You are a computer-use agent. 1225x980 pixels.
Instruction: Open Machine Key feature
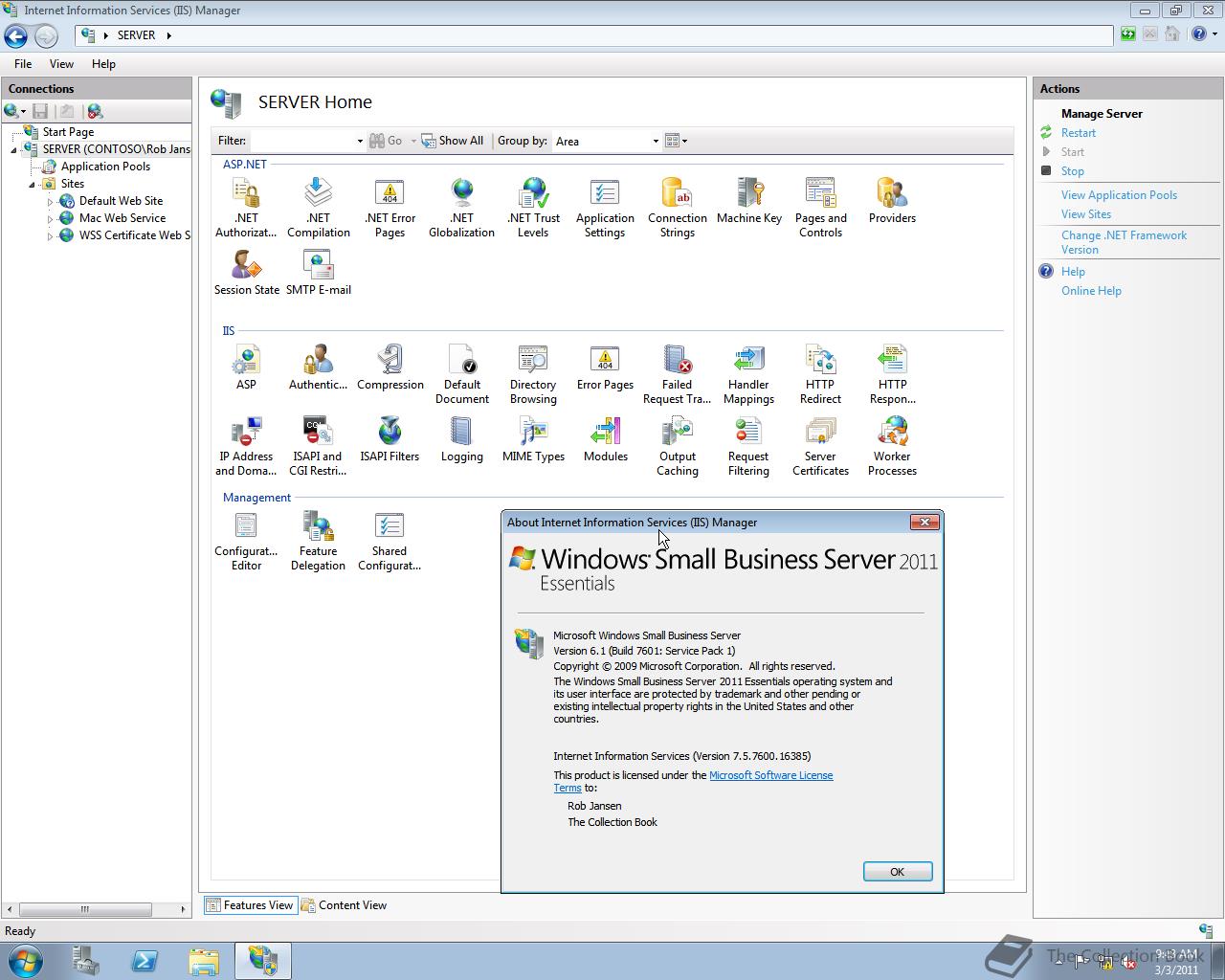[748, 201]
